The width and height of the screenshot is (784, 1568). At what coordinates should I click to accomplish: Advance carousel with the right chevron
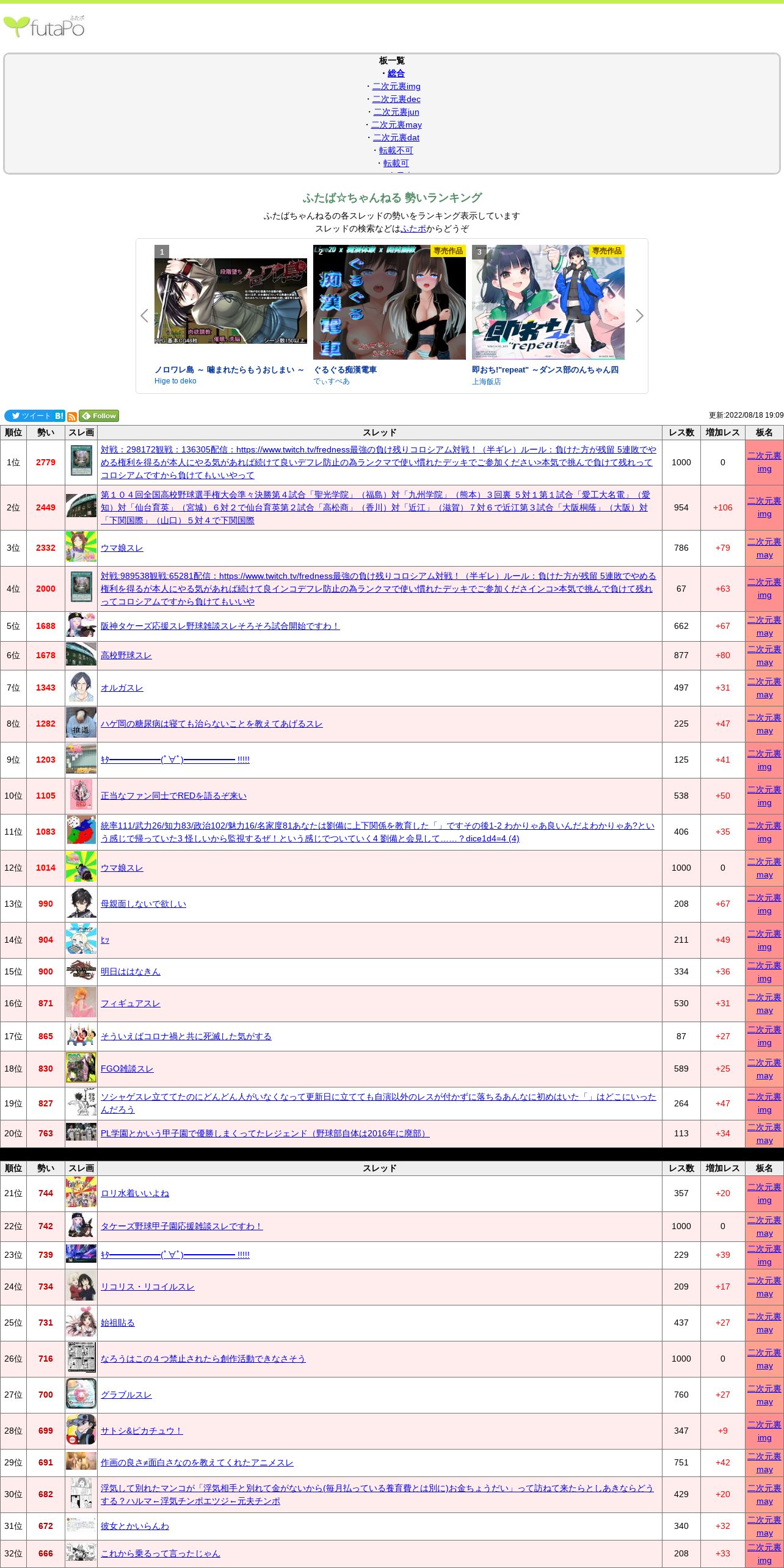[x=639, y=316]
